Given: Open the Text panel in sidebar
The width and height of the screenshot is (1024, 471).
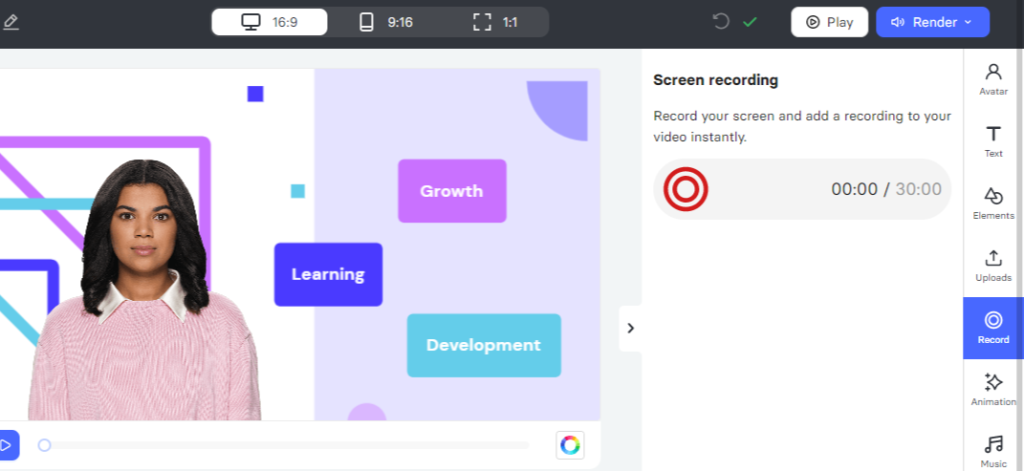Looking at the screenshot, I should (x=993, y=142).
